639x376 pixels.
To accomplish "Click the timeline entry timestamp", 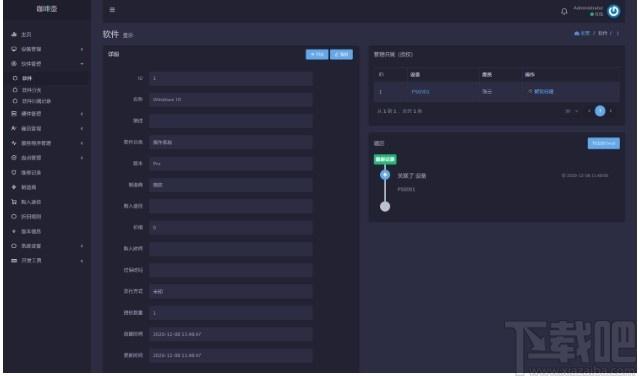I will tap(584, 176).
